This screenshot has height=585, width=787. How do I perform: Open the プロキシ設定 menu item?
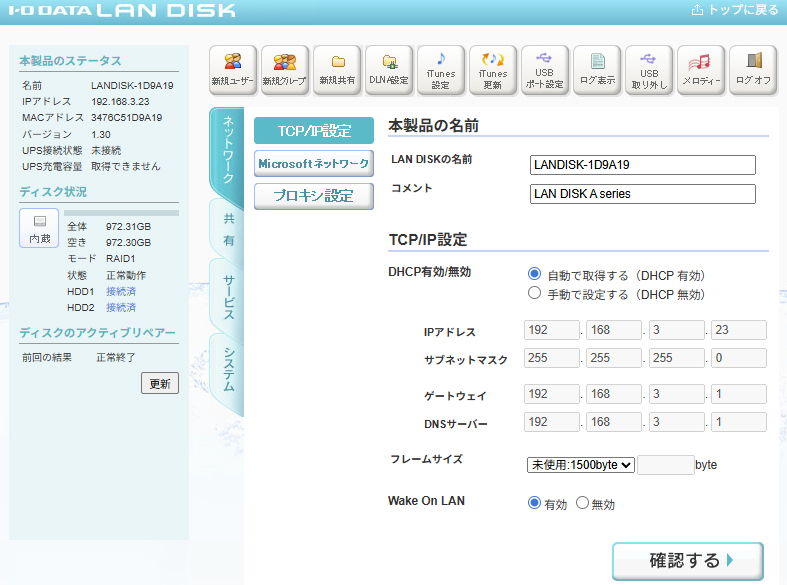(x=314, y=196)
